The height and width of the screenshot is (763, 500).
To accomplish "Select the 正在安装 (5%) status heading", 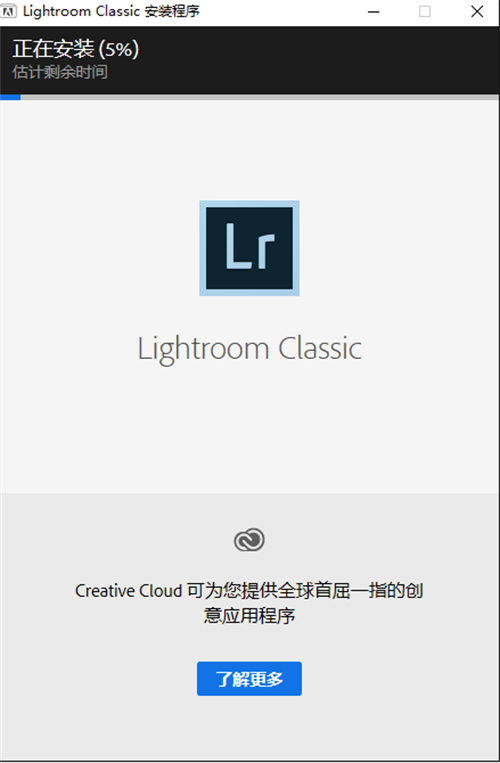I will pyautogui.click(x=76, y=49).
